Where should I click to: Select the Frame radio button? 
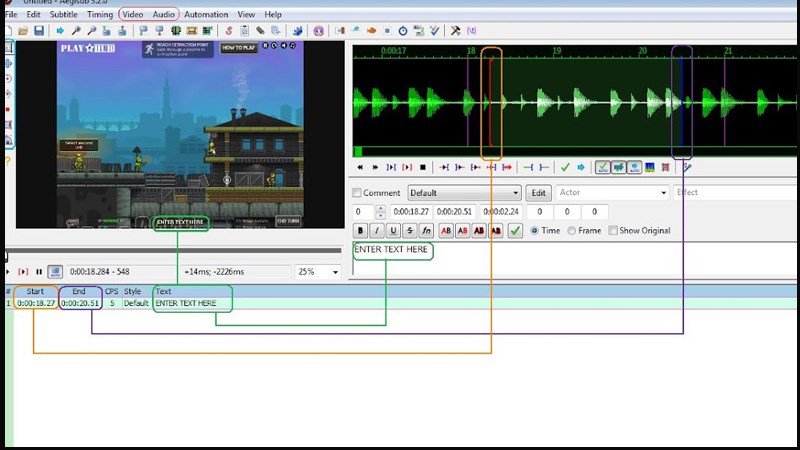572,231
